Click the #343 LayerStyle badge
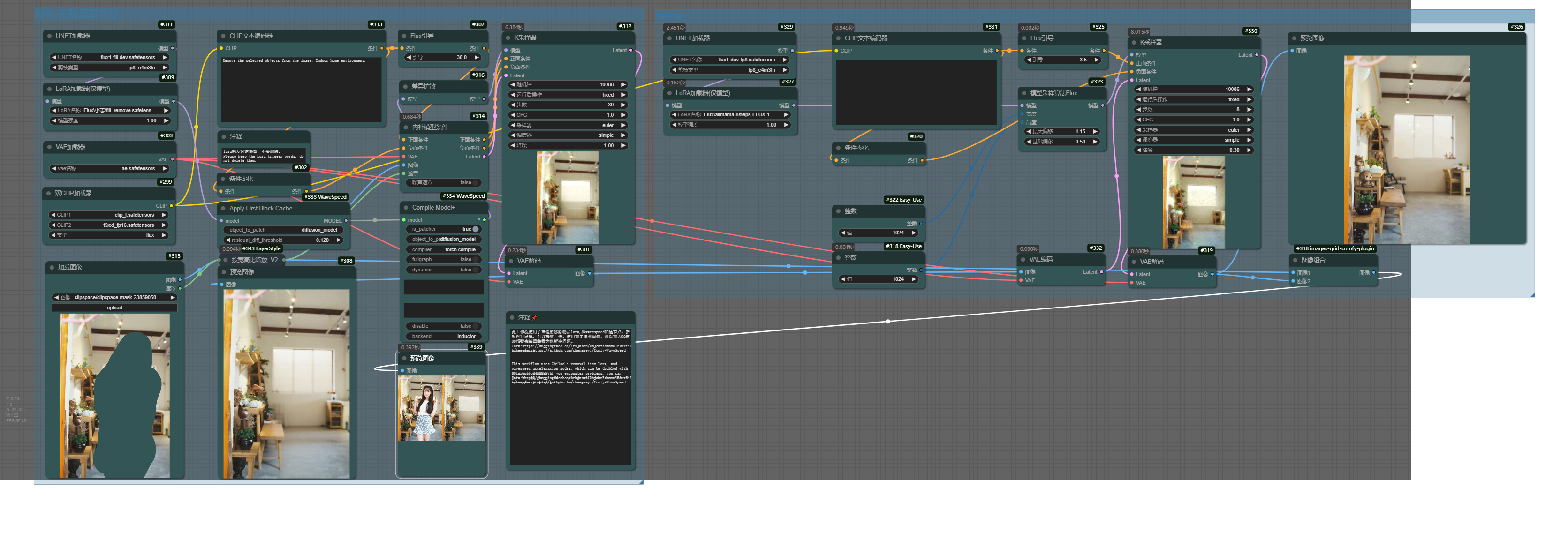Screen dimensions: 1568x533 [x=262, y=248]
